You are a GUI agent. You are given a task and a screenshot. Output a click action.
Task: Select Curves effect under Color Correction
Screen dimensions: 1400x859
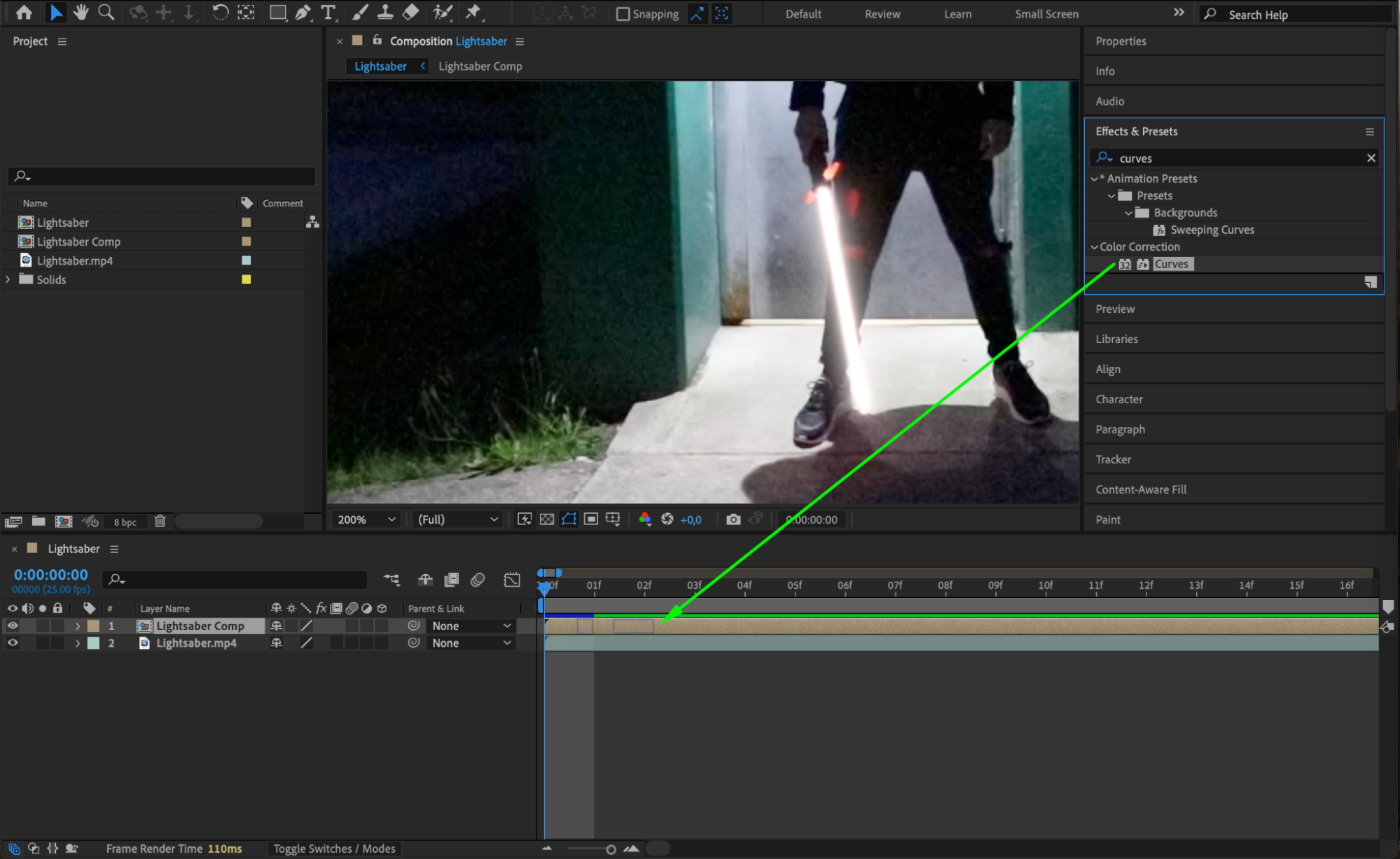pyautogui.click(x=1171, y=264)
